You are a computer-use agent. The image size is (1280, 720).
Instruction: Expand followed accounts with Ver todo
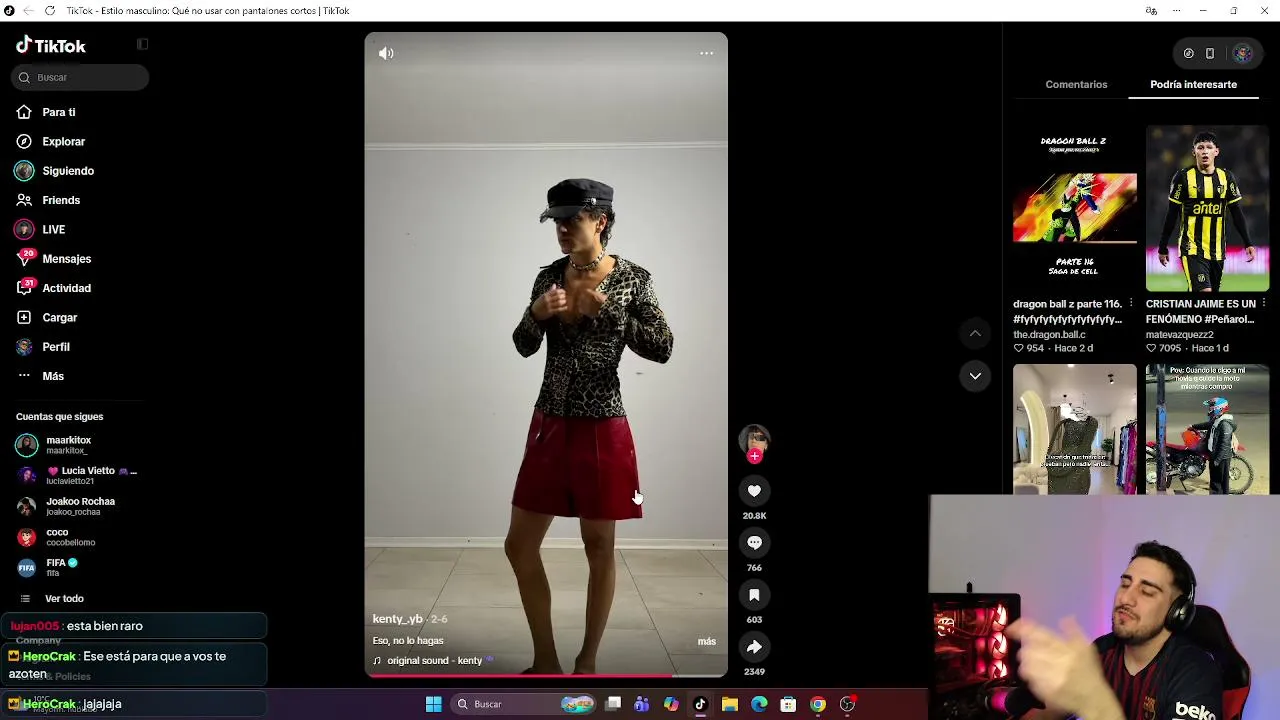point(64,599)
